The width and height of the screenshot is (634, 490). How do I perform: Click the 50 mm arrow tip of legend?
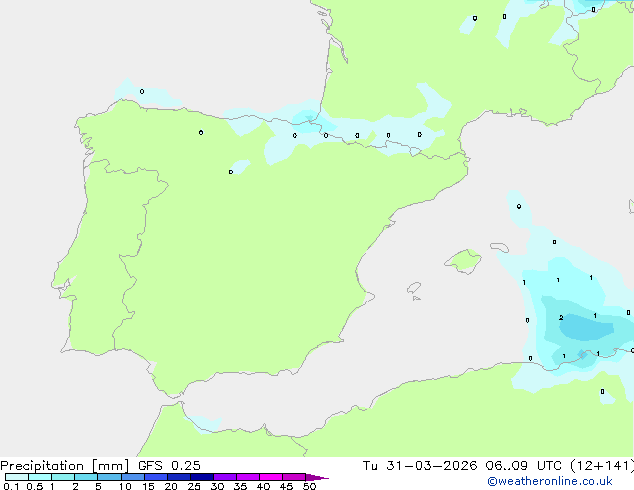point(317,477)
